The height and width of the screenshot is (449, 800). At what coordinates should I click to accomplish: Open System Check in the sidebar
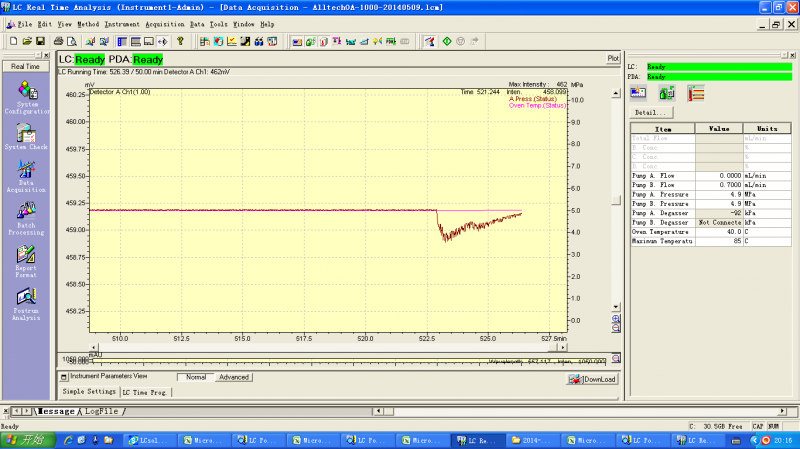[27, 136]
